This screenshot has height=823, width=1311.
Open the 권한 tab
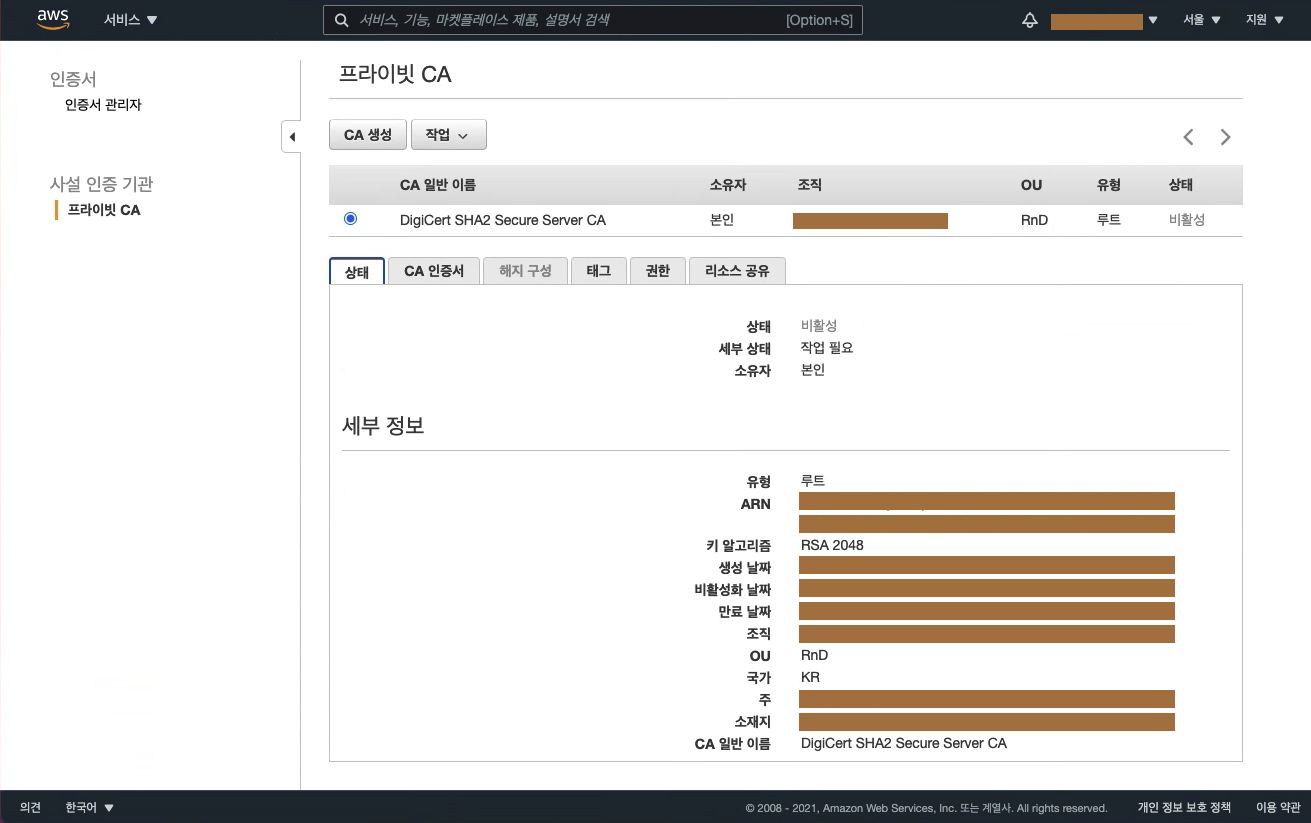point(658,271)
